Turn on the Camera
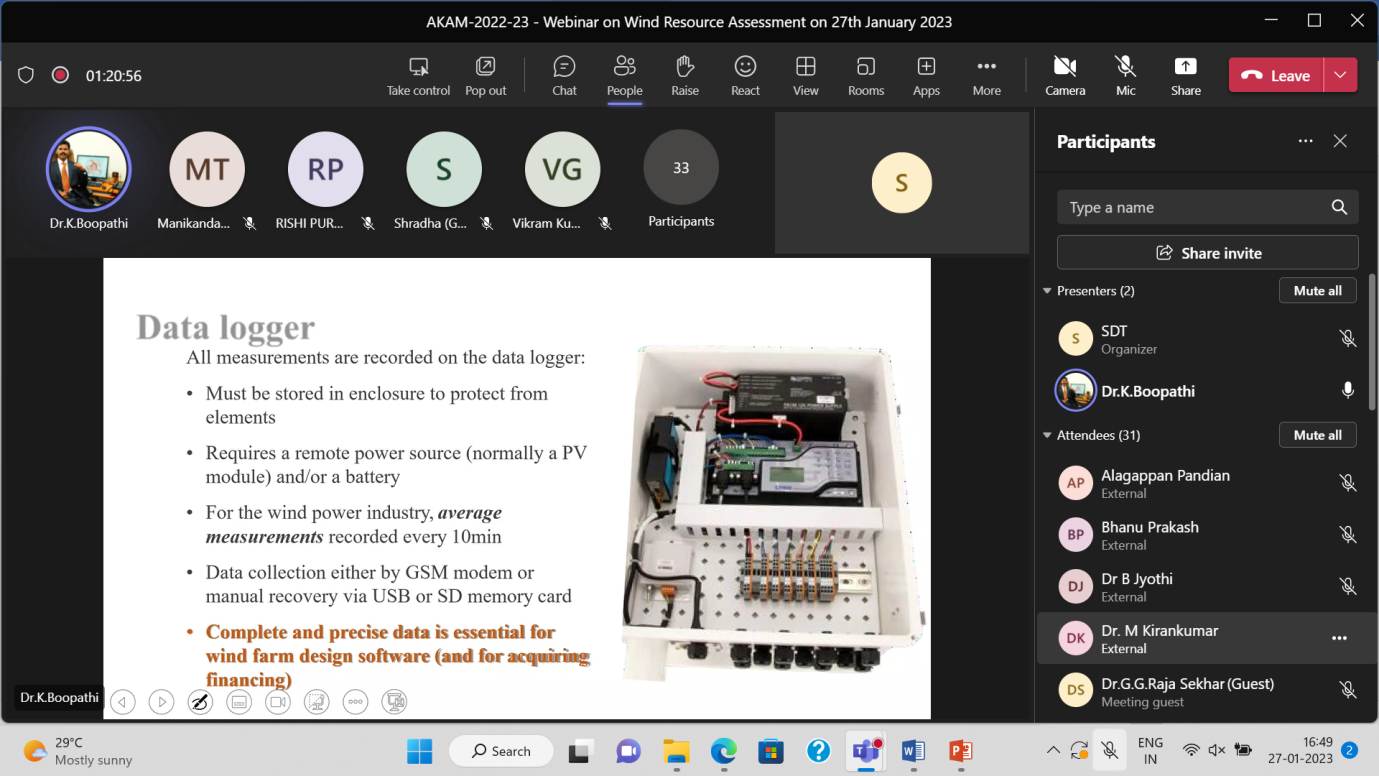The image size is (1379, 776). coord(1065,75)
